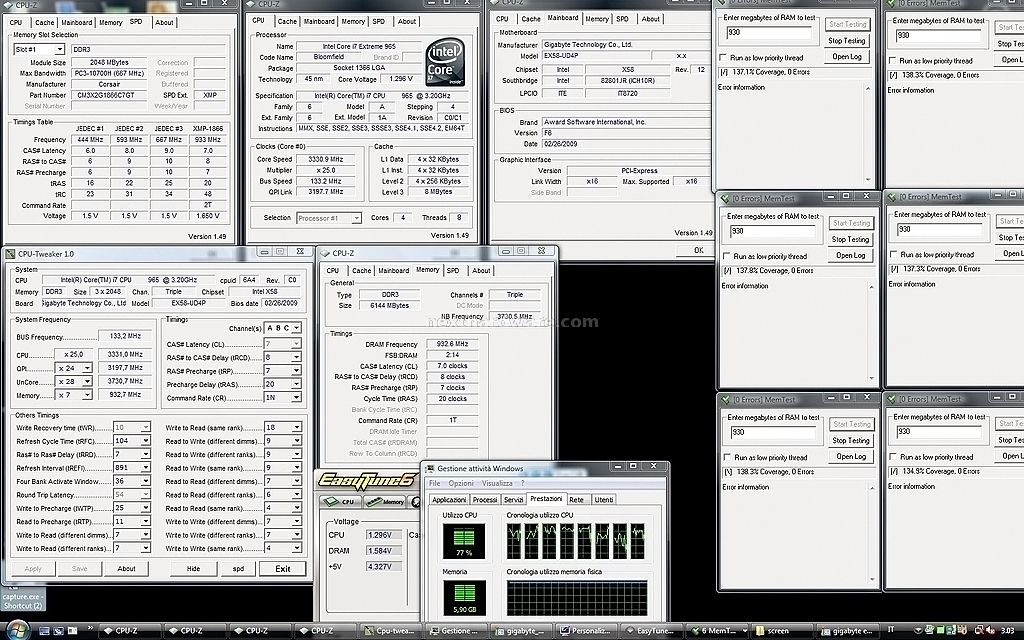Click the Task Manager title bar icon
1024x640 pixels.
(x=430, y=468)
